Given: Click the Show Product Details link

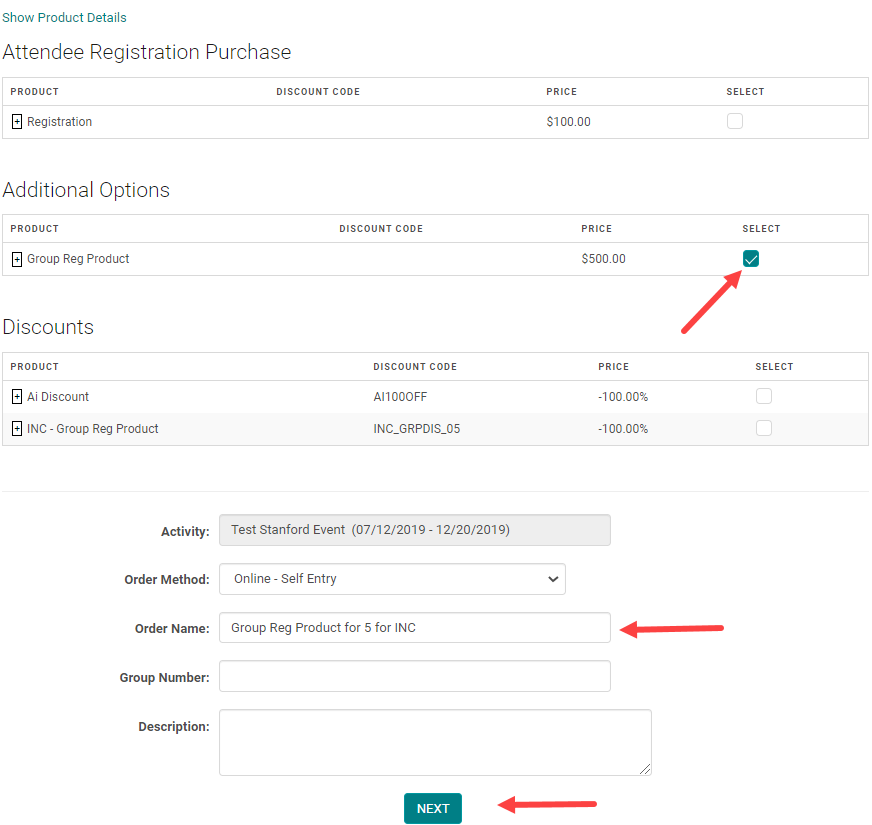Looking at the screenshot, I should click(x=64, y=18).
